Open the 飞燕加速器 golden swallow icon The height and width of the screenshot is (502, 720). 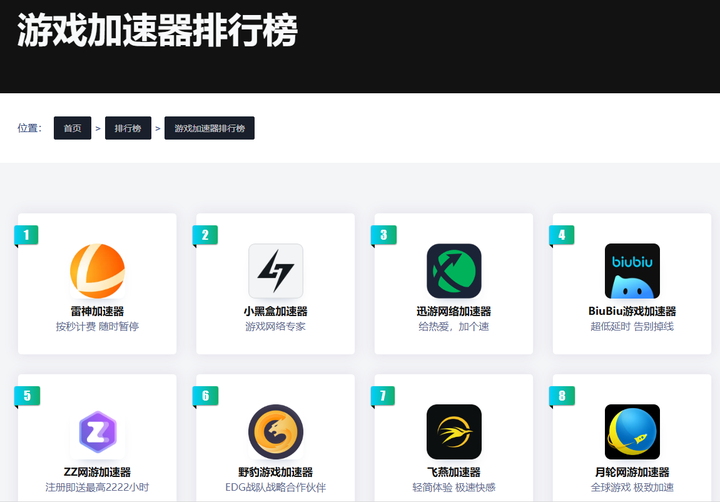pos(454,432)
